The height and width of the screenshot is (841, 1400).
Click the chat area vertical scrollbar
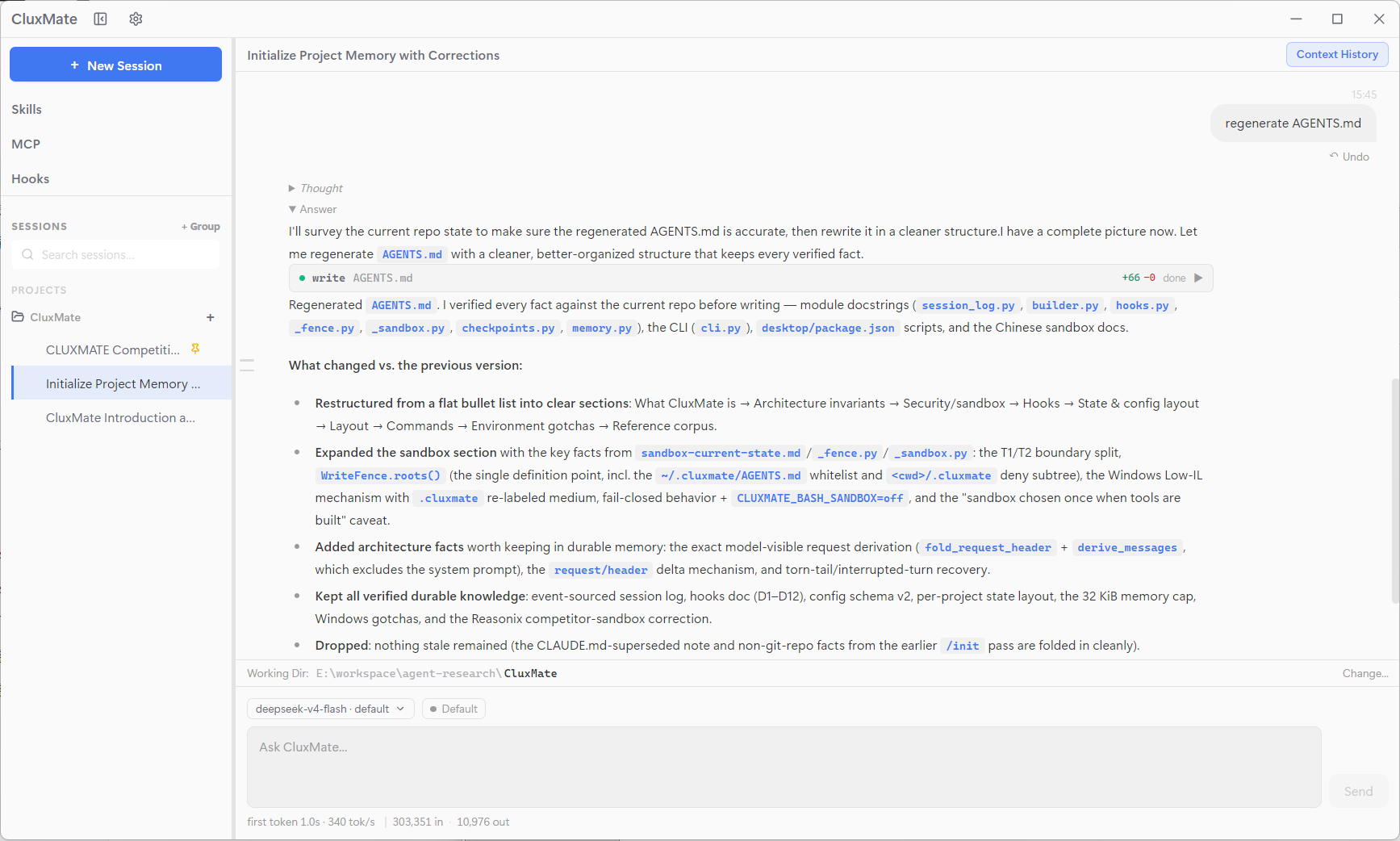(x=1395, y=491)
